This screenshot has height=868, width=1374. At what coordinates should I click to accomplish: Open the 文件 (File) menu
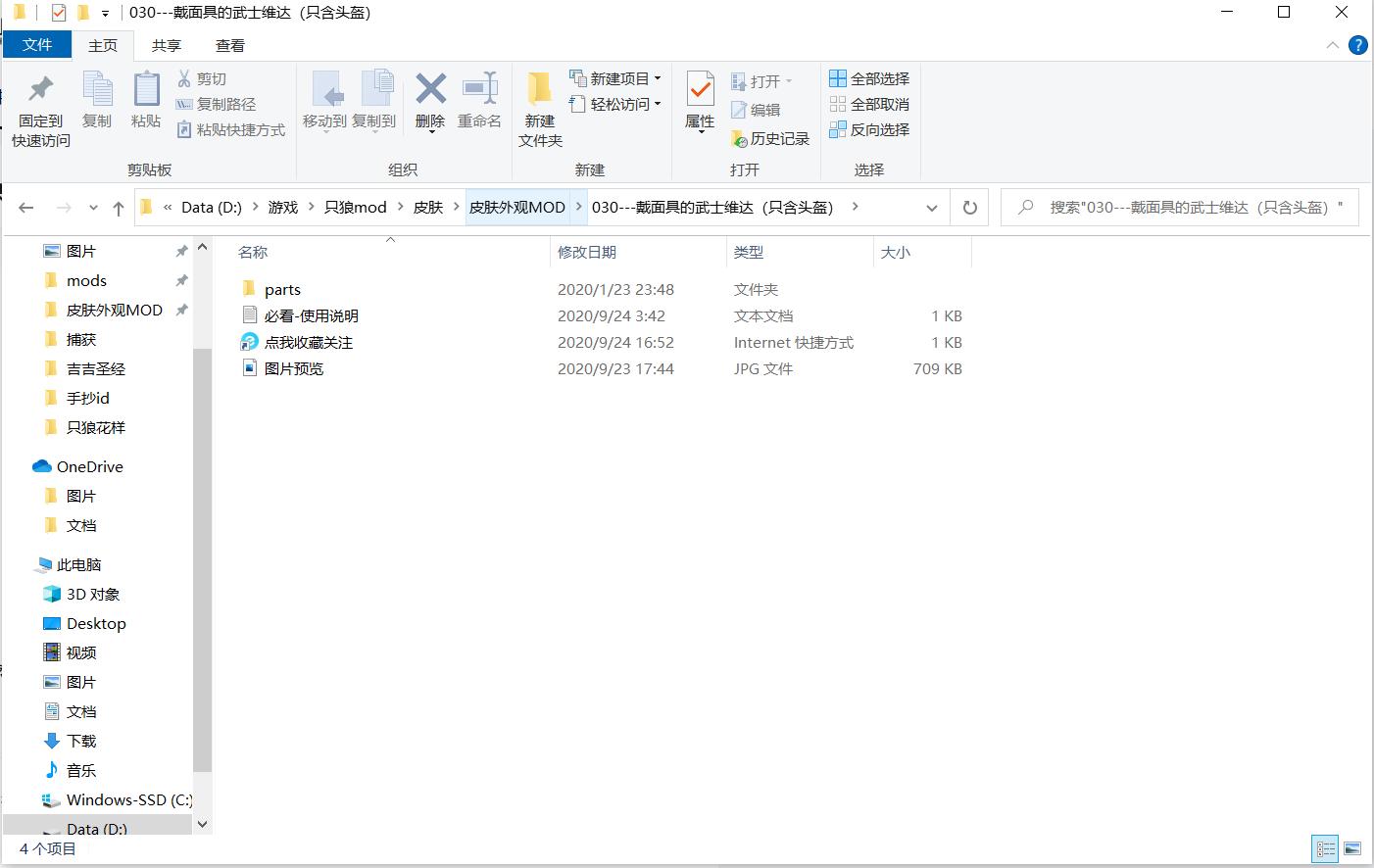(x=37, y=45)
